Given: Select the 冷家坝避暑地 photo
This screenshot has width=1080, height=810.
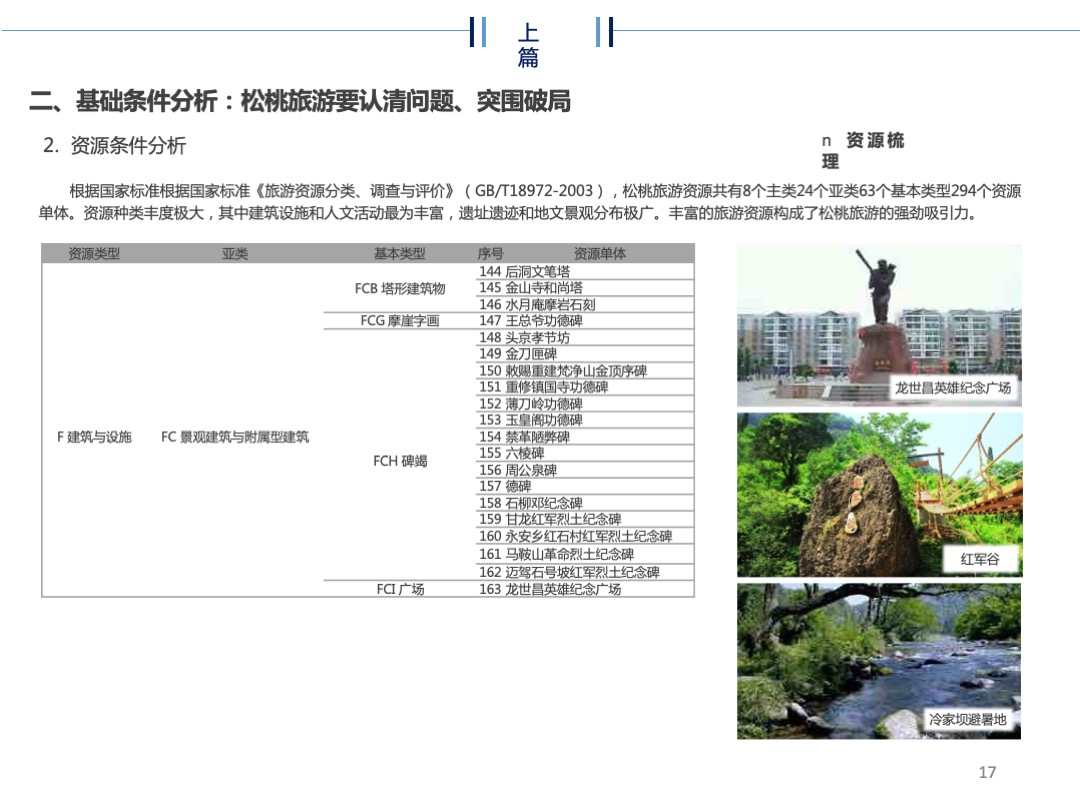Looking at the screenshot, I should (880, 660).
